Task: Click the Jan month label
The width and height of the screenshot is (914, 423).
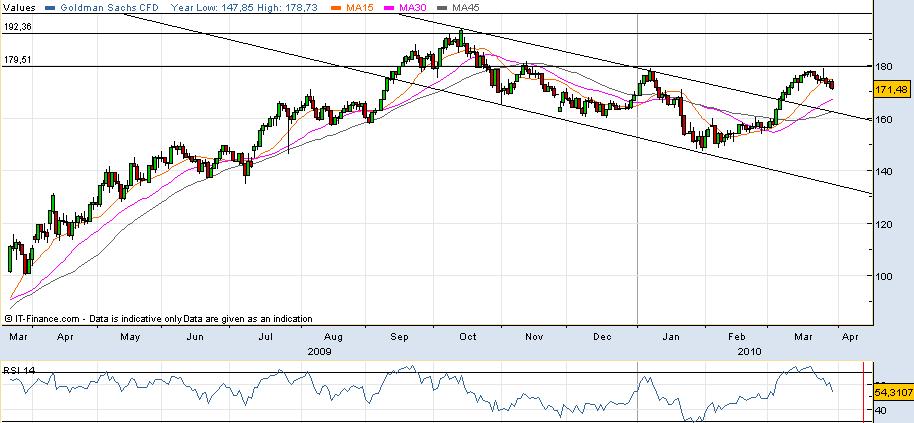Action: click(672, 337)
